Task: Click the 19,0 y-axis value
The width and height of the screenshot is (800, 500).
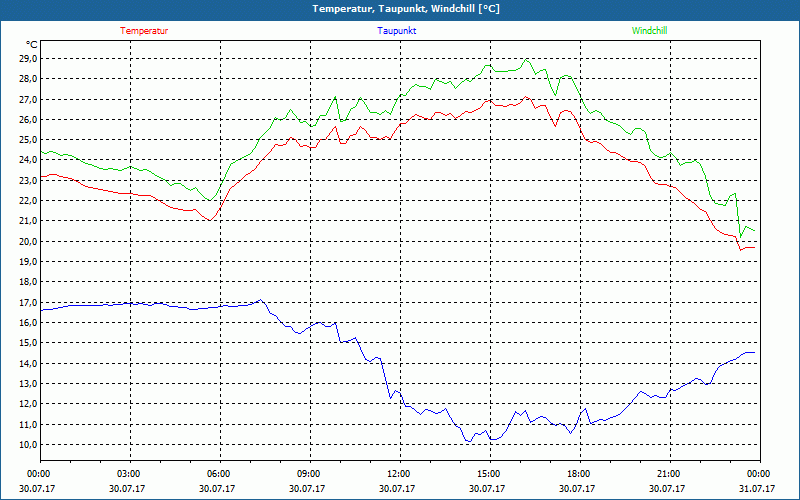Action: [x=28, y=261]
